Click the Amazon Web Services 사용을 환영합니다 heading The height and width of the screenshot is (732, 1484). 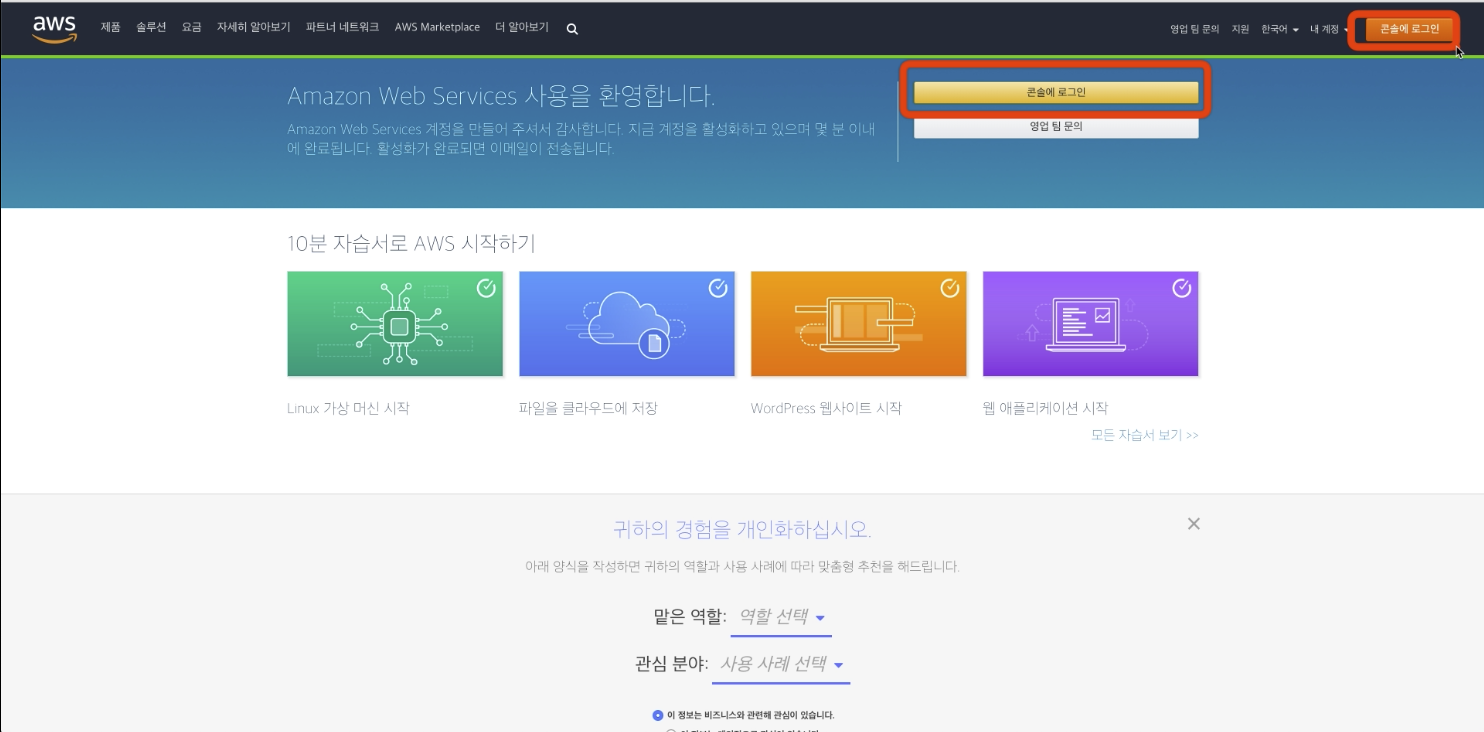click(x=501, y=96)
